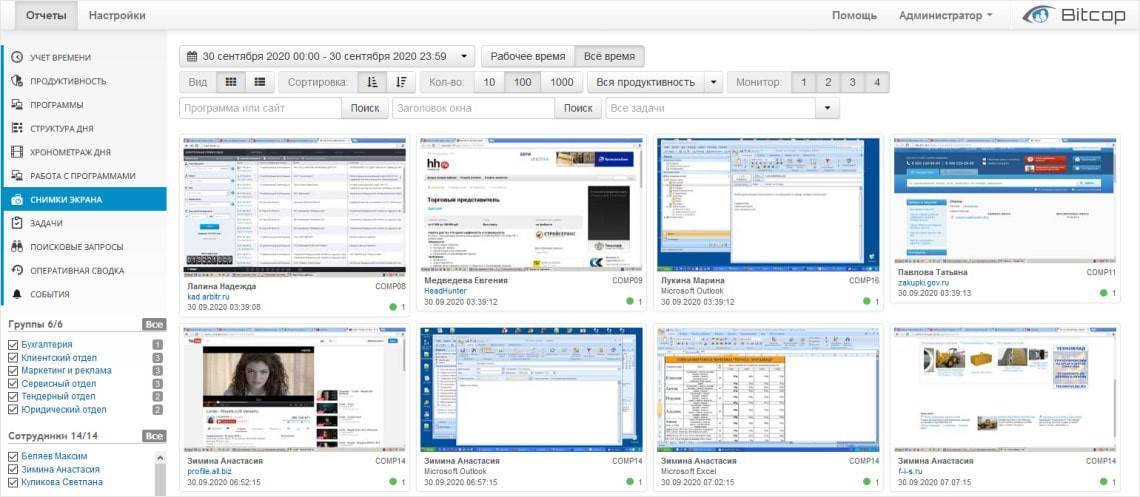Image resolution: width=1140 pixels, height=497 pixels.
Task: Switch to list view icon
Action: (259, 82)
